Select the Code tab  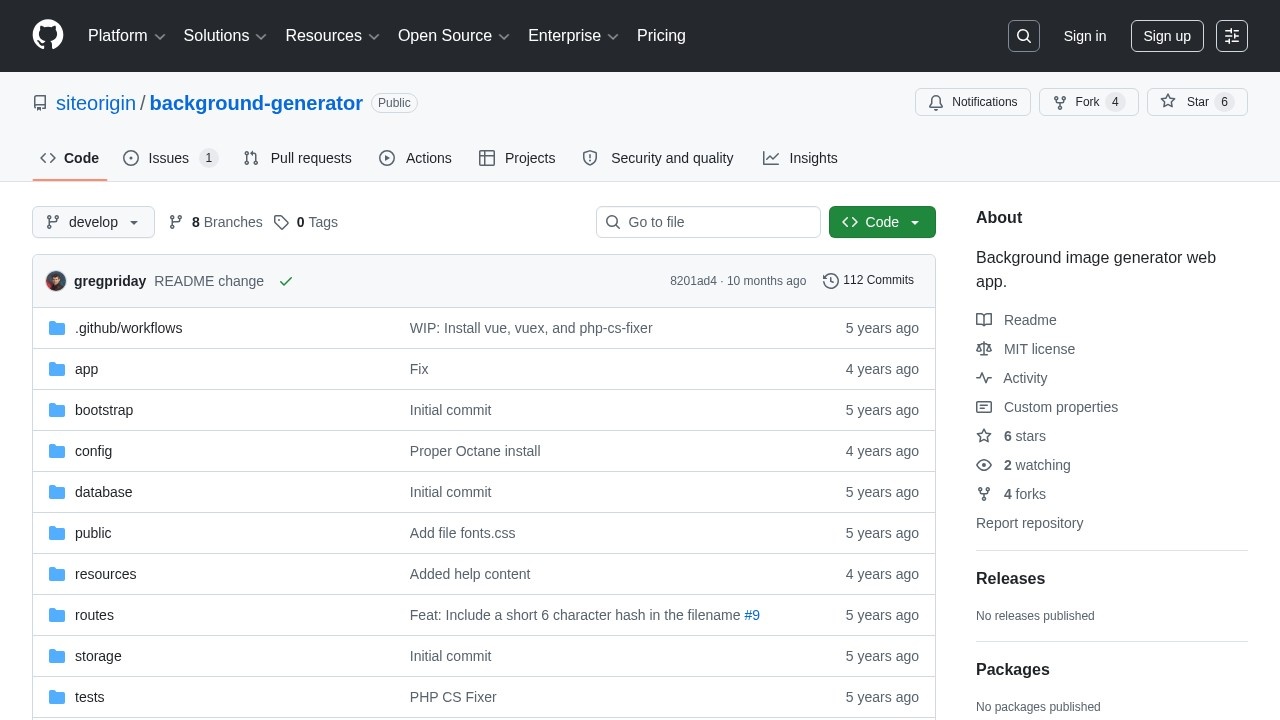coord(70,158)
